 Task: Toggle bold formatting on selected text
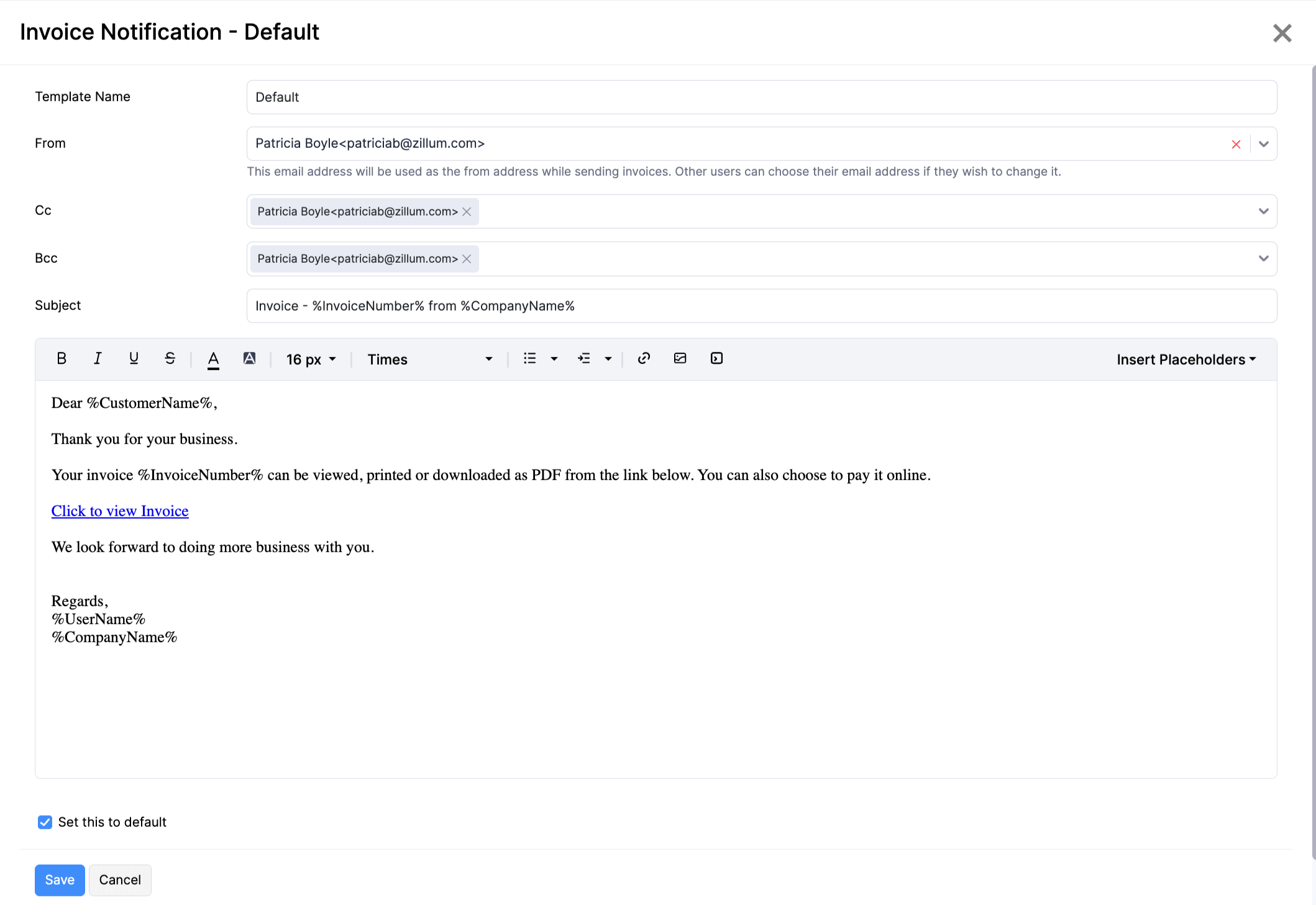[x=61, y=358]
